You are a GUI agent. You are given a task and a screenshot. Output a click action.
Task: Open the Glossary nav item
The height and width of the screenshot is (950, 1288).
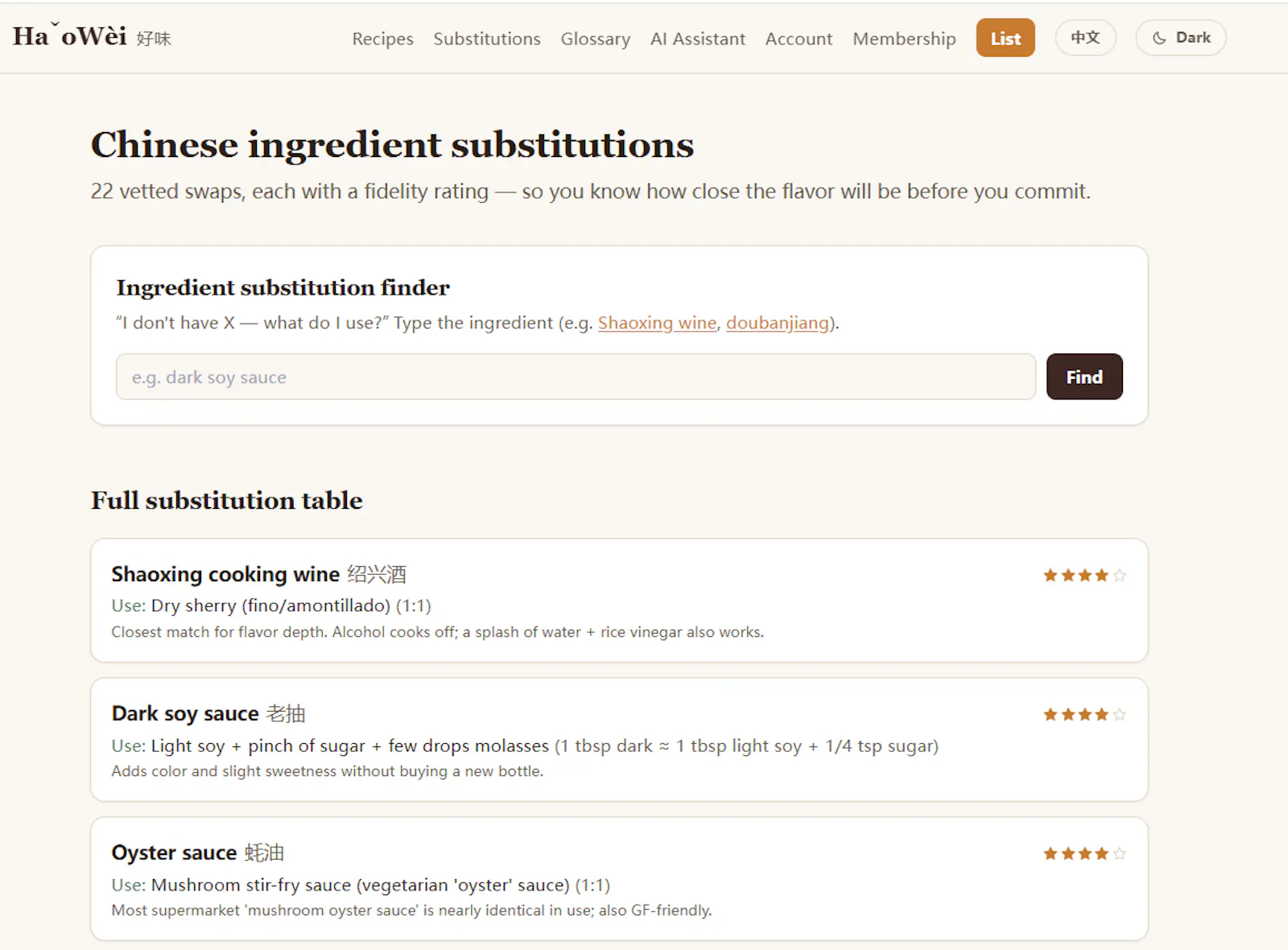(596, 39)
